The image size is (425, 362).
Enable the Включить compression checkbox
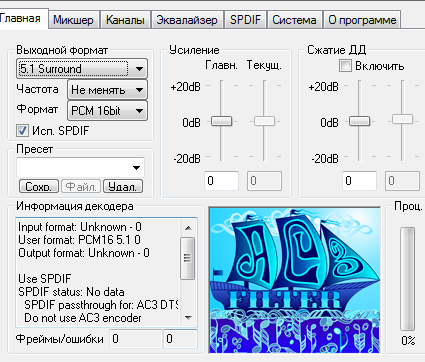coord(345,65)
